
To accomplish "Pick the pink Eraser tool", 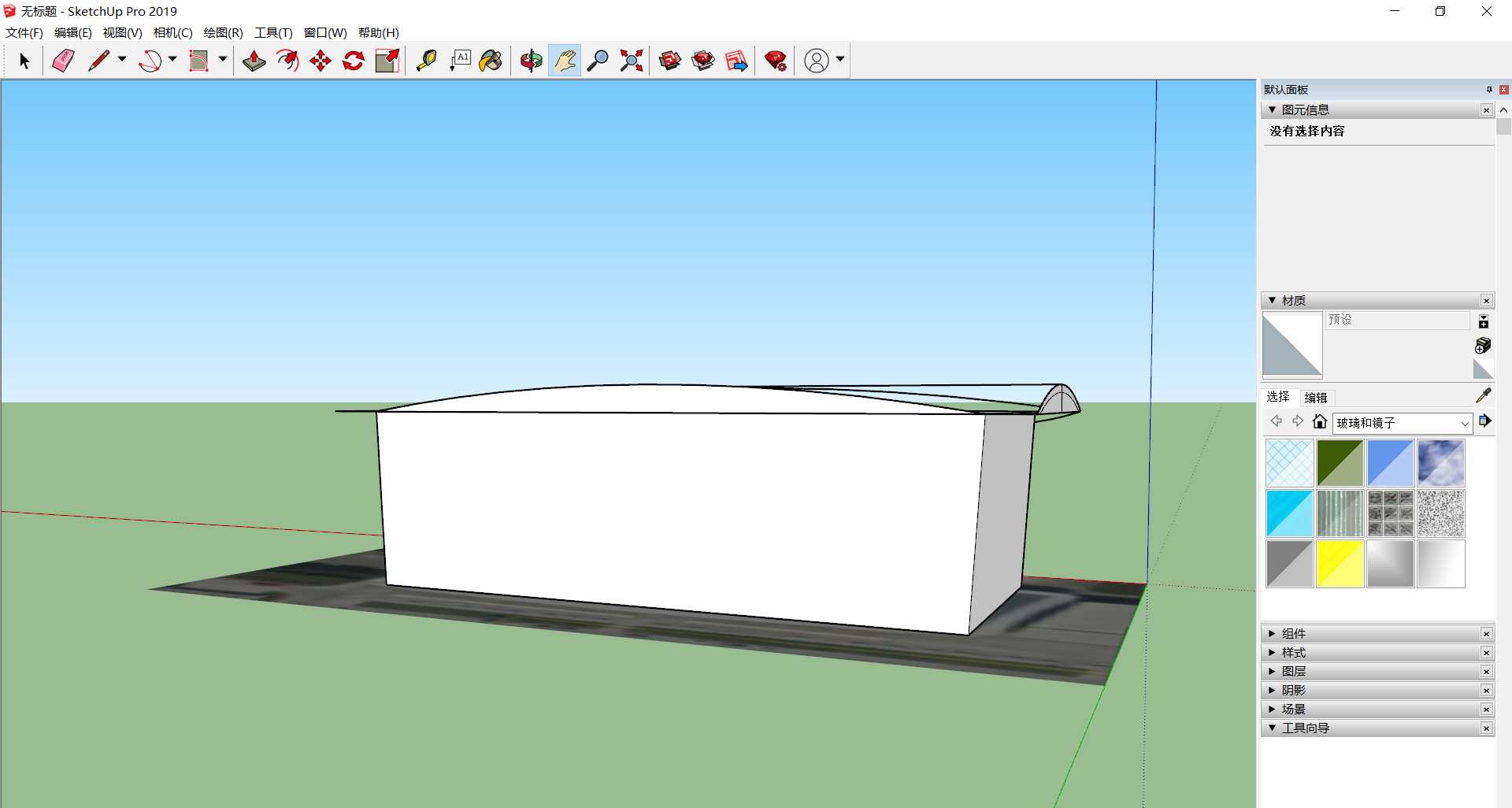I will point(63,61).
